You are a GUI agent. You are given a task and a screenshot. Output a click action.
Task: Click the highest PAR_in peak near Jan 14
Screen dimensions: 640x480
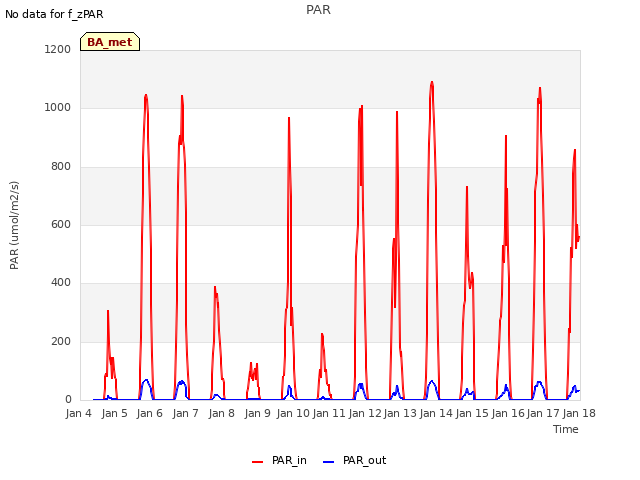[432, 82]
